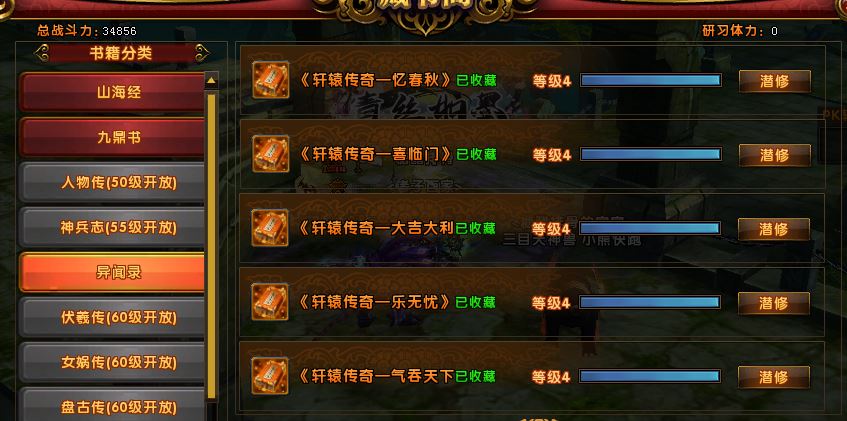The image size is (847, 421).
Task: Open the 九鼎书 category
Action: [x=112, y=138]
